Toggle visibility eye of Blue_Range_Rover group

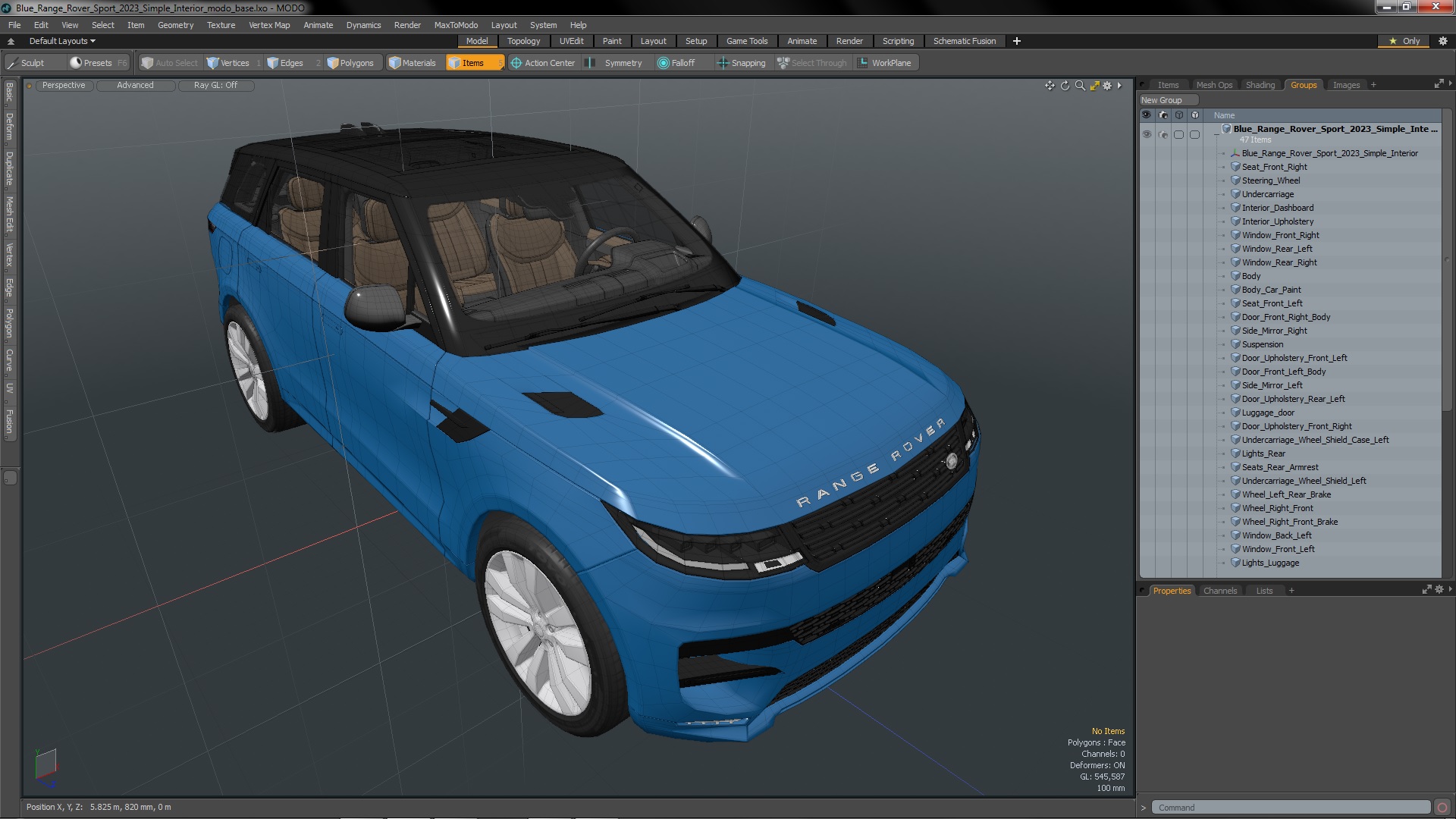[1147, 134]
